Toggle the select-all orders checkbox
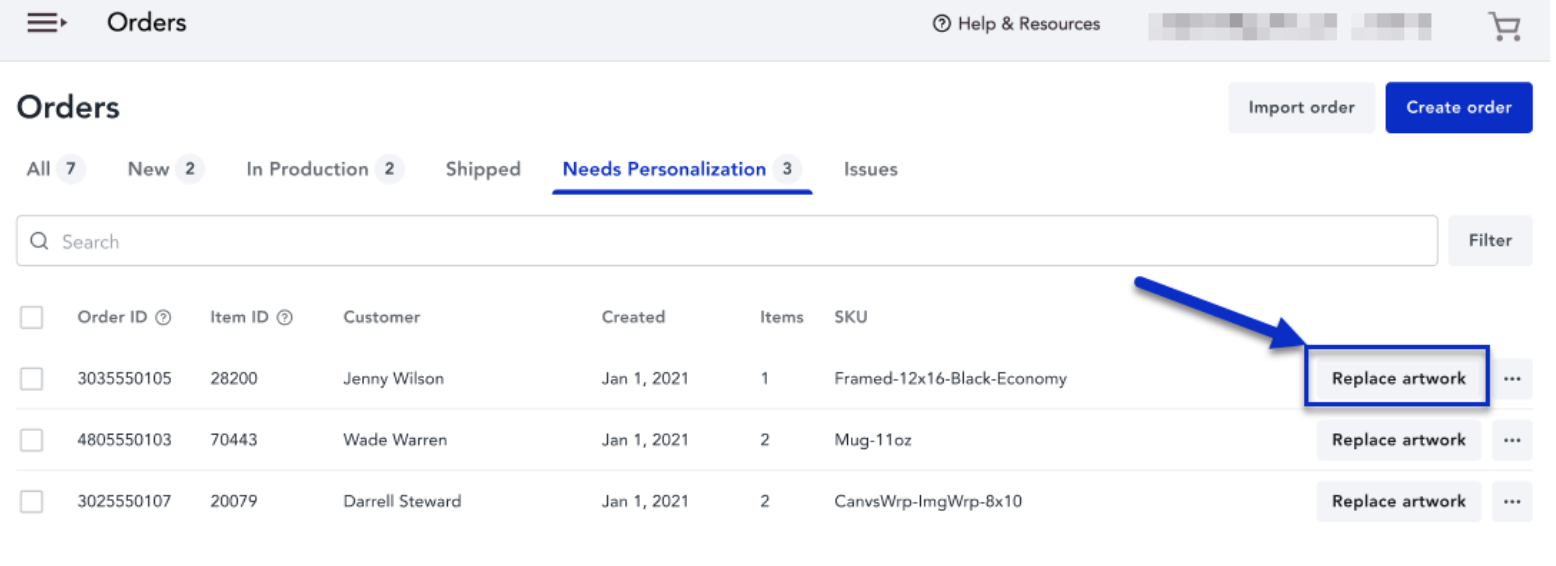1556x566 pixels. point(32,317)
